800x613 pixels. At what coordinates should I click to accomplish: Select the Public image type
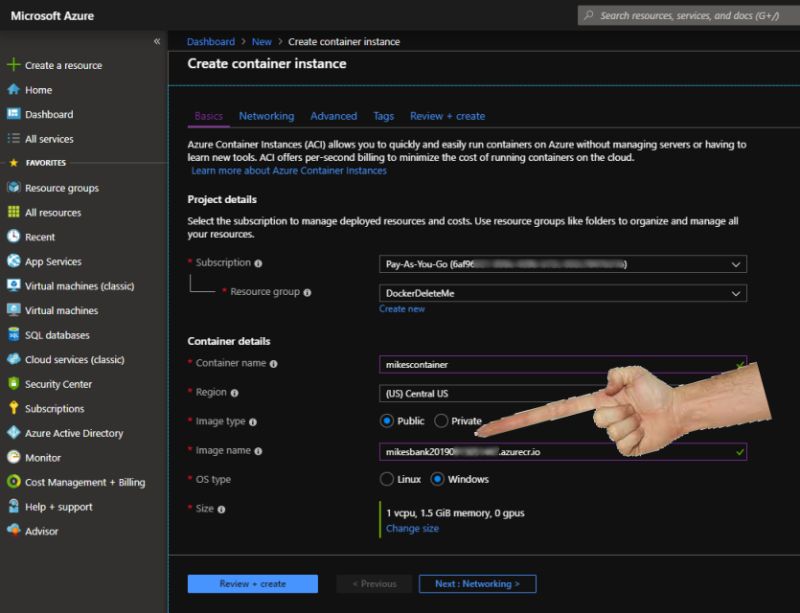(x=387, y=421)
